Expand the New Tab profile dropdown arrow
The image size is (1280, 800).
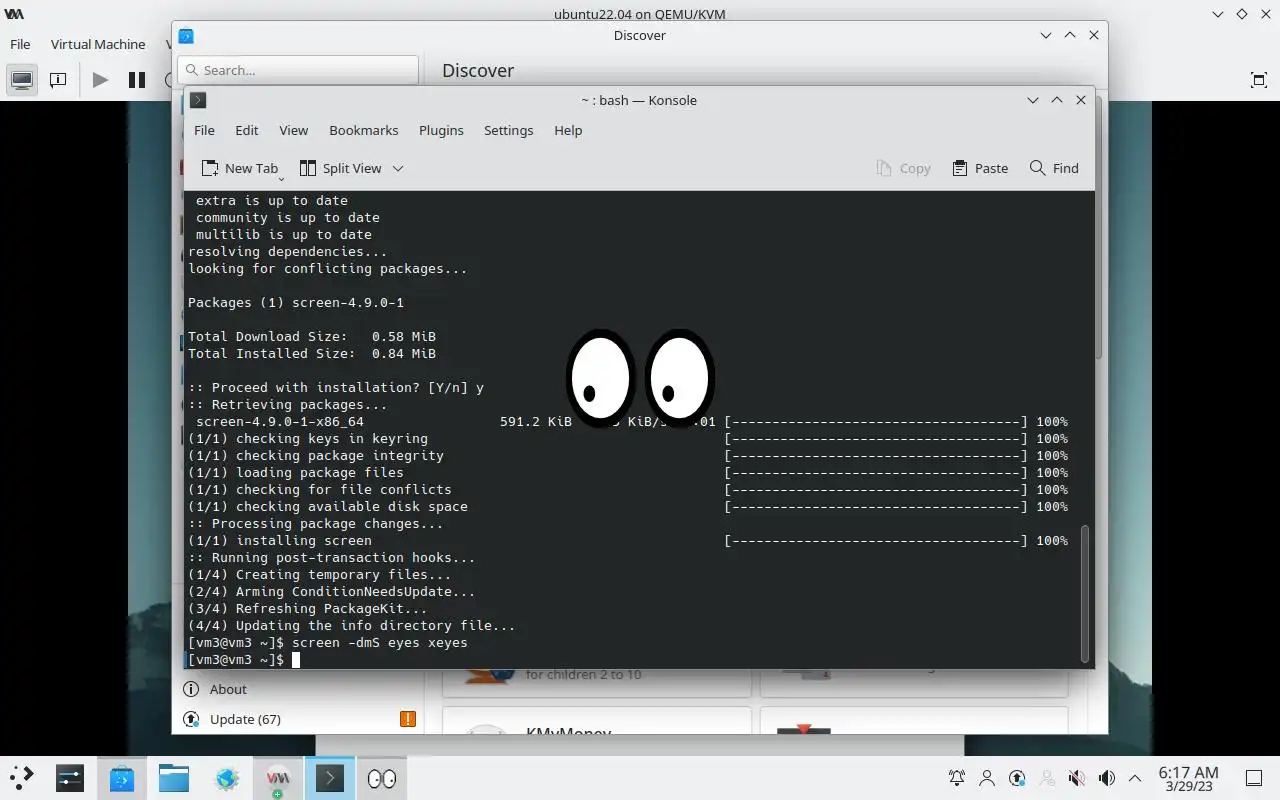[x=281, y=178]
